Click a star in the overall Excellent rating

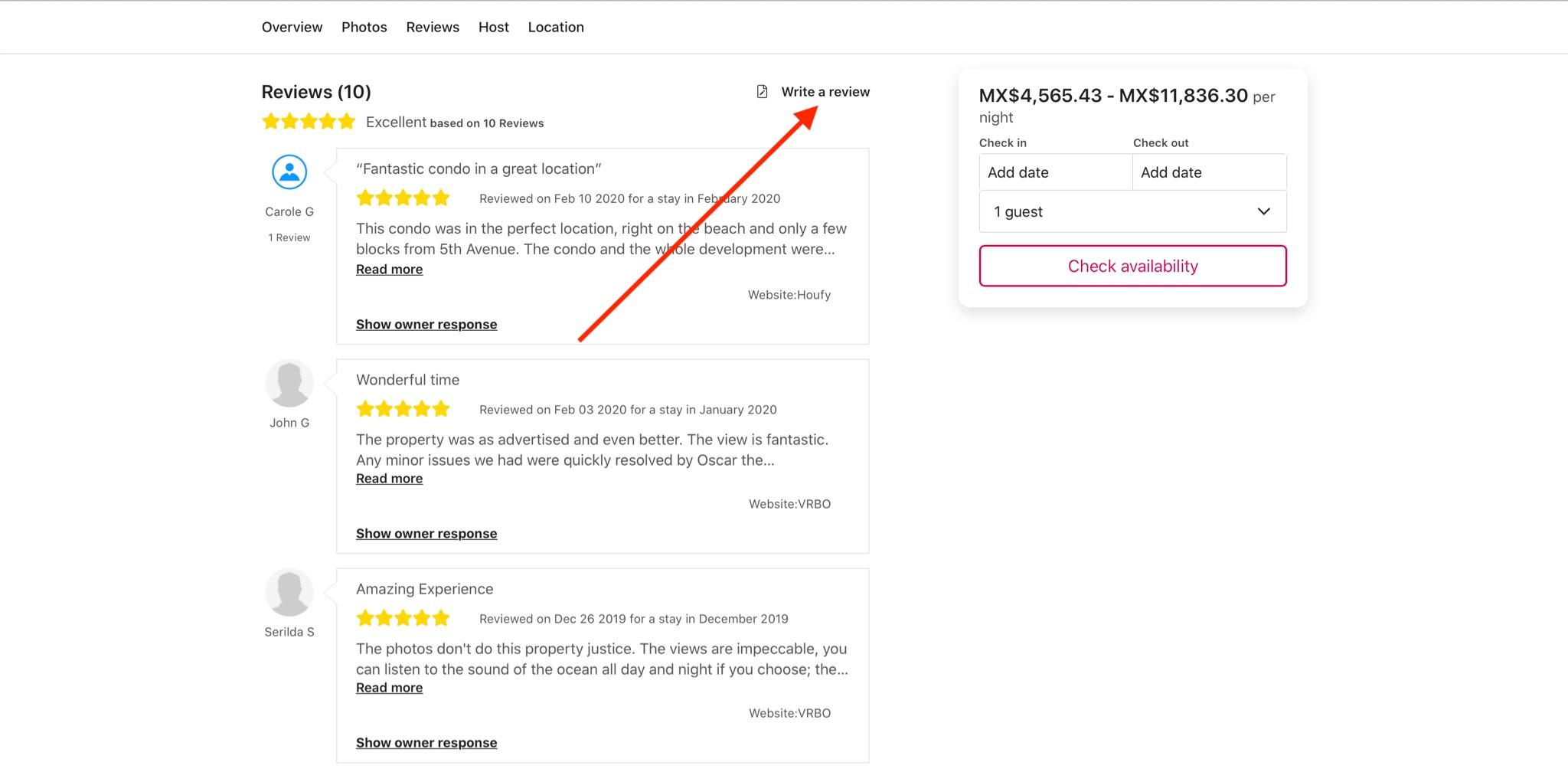309,121
